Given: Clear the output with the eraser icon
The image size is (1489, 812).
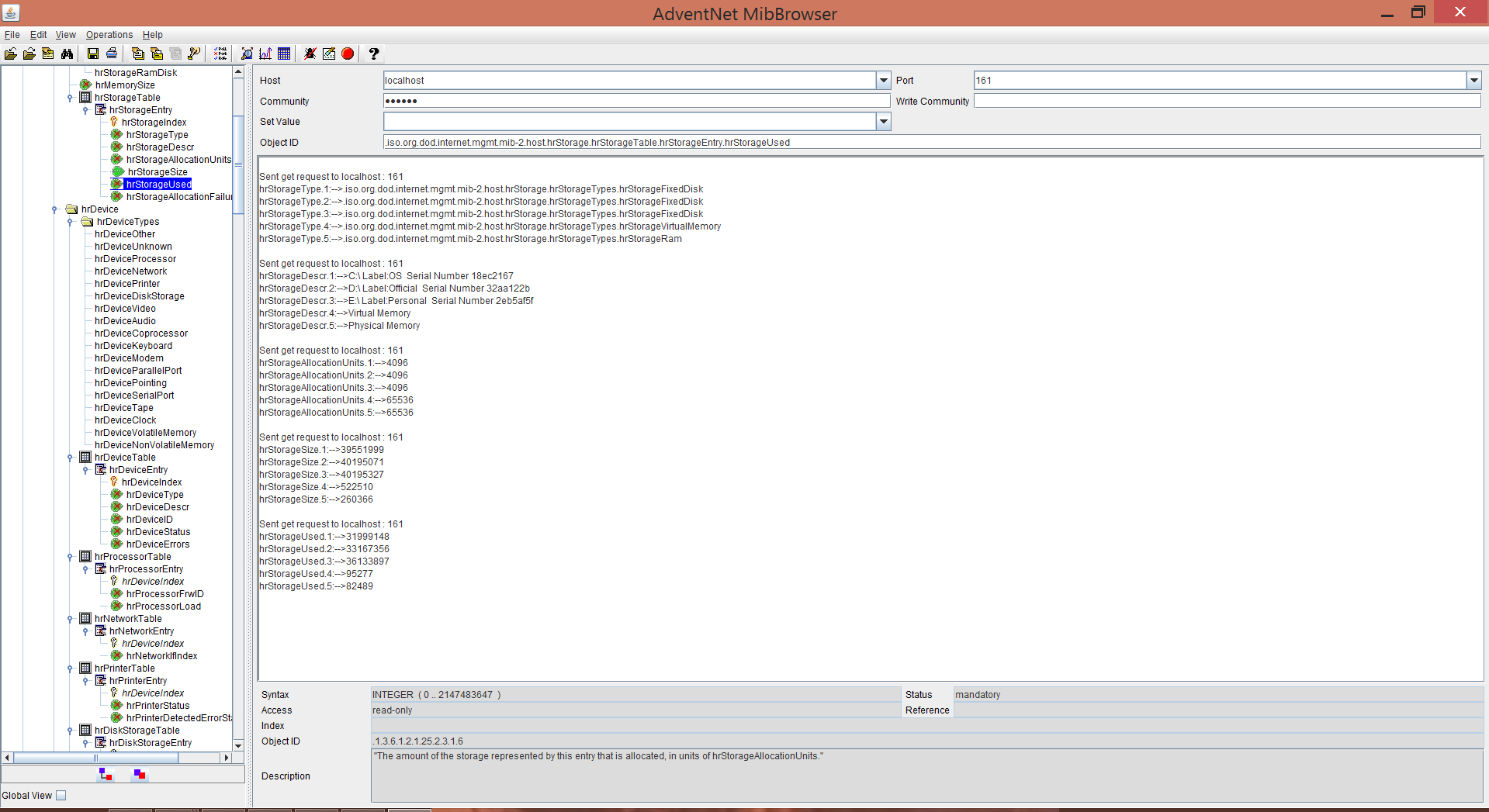Looking at the screenshot, I should point(329,54).
